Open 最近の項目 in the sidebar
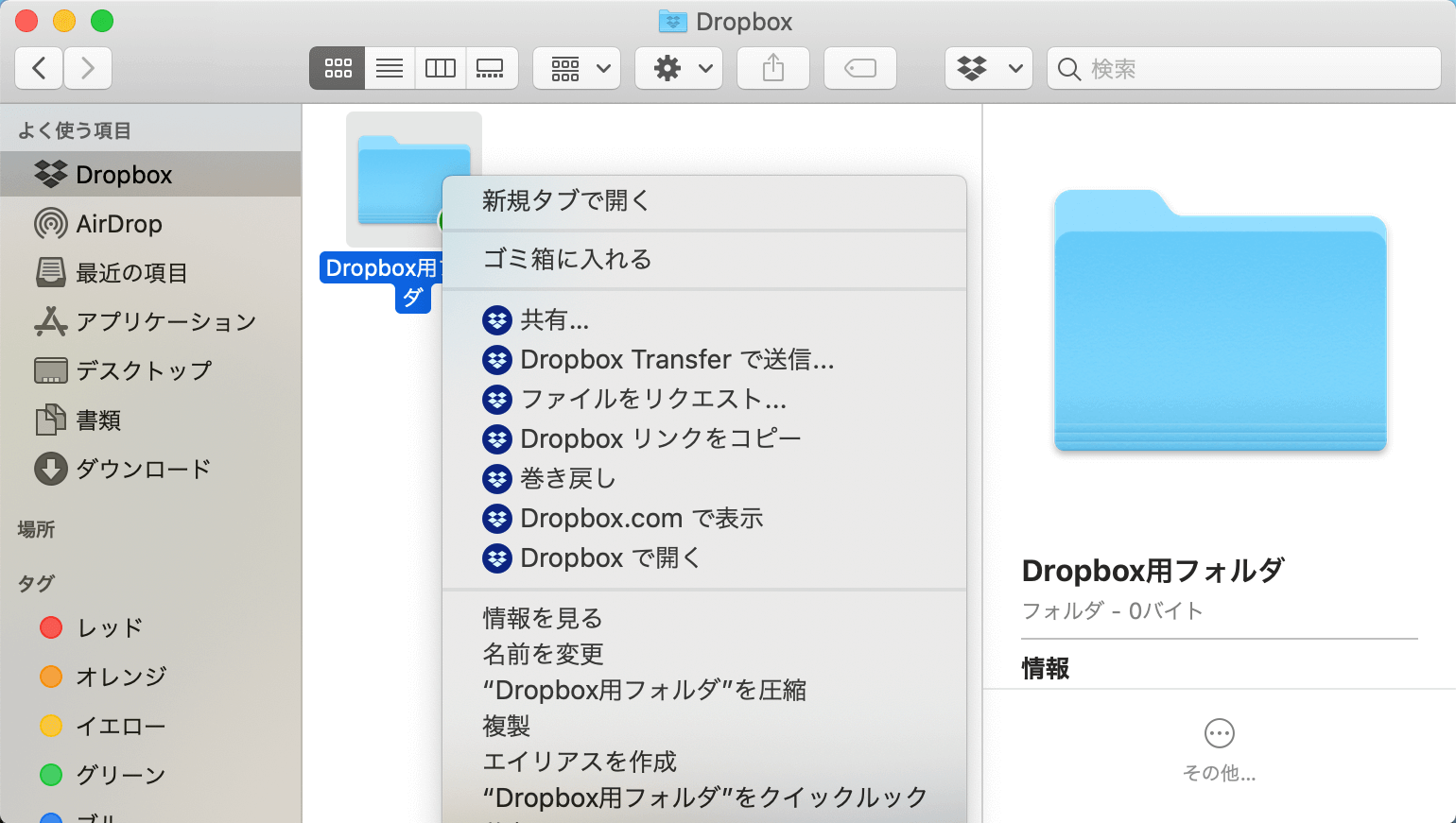The width and height of the screenshot is (1456, 823). pyautogui.click(x=151, y=273)
